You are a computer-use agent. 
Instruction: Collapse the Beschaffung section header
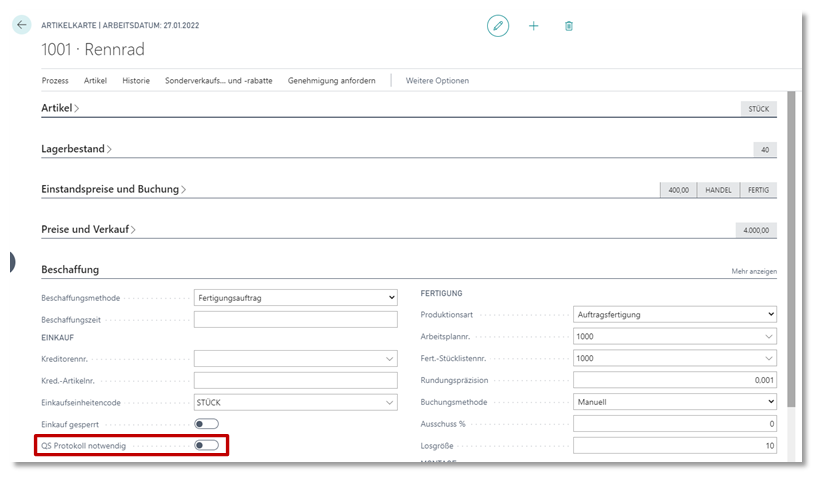coord(70,269)
